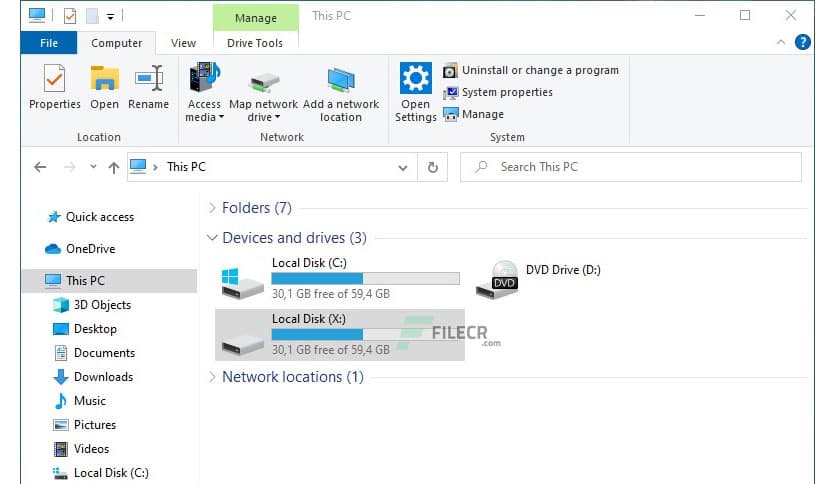Open the address bar history dropdown
Screen dimensions: 836x484
[403, 168]
